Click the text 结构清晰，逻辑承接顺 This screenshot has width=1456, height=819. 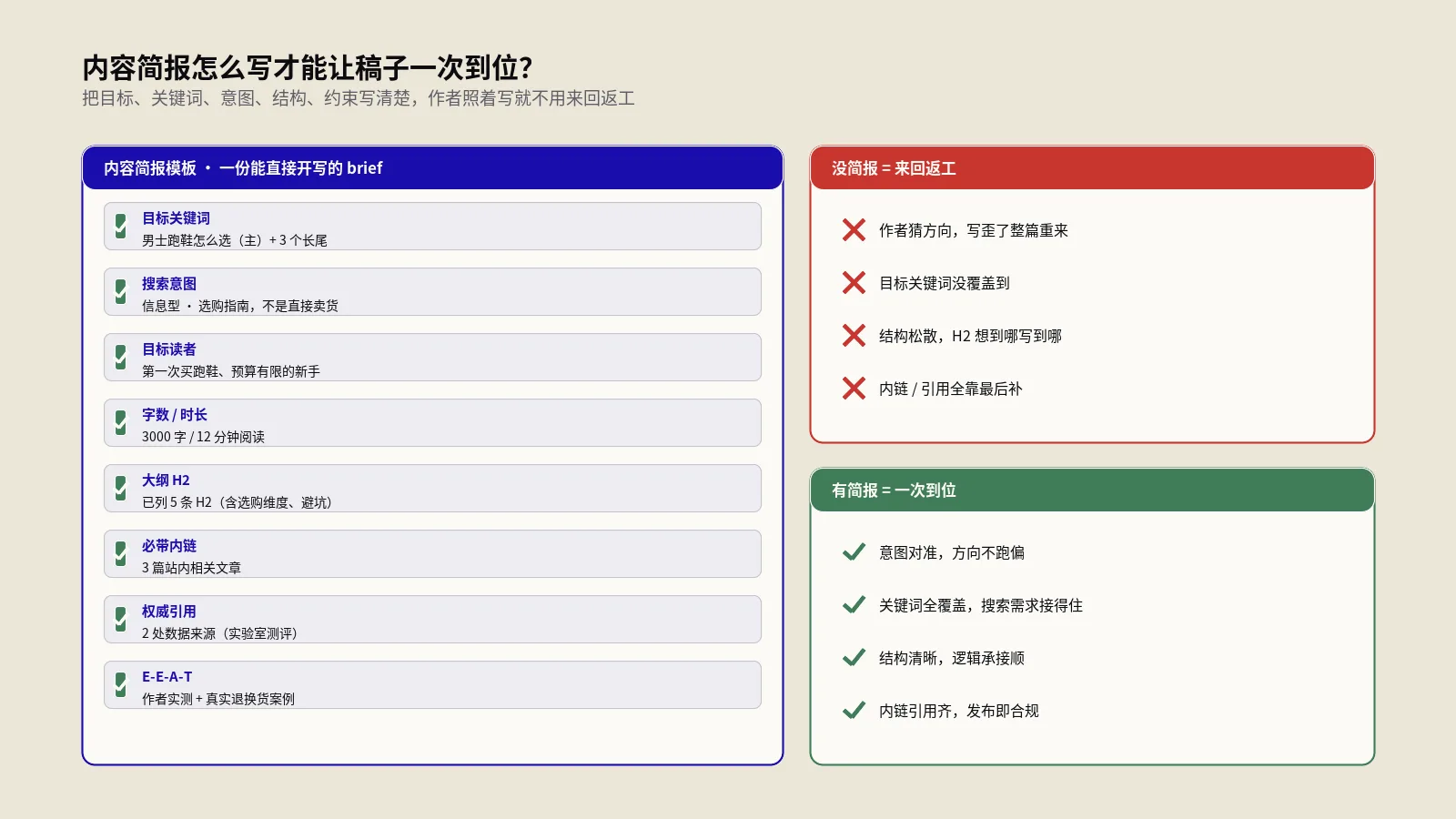tap(952, 659)
